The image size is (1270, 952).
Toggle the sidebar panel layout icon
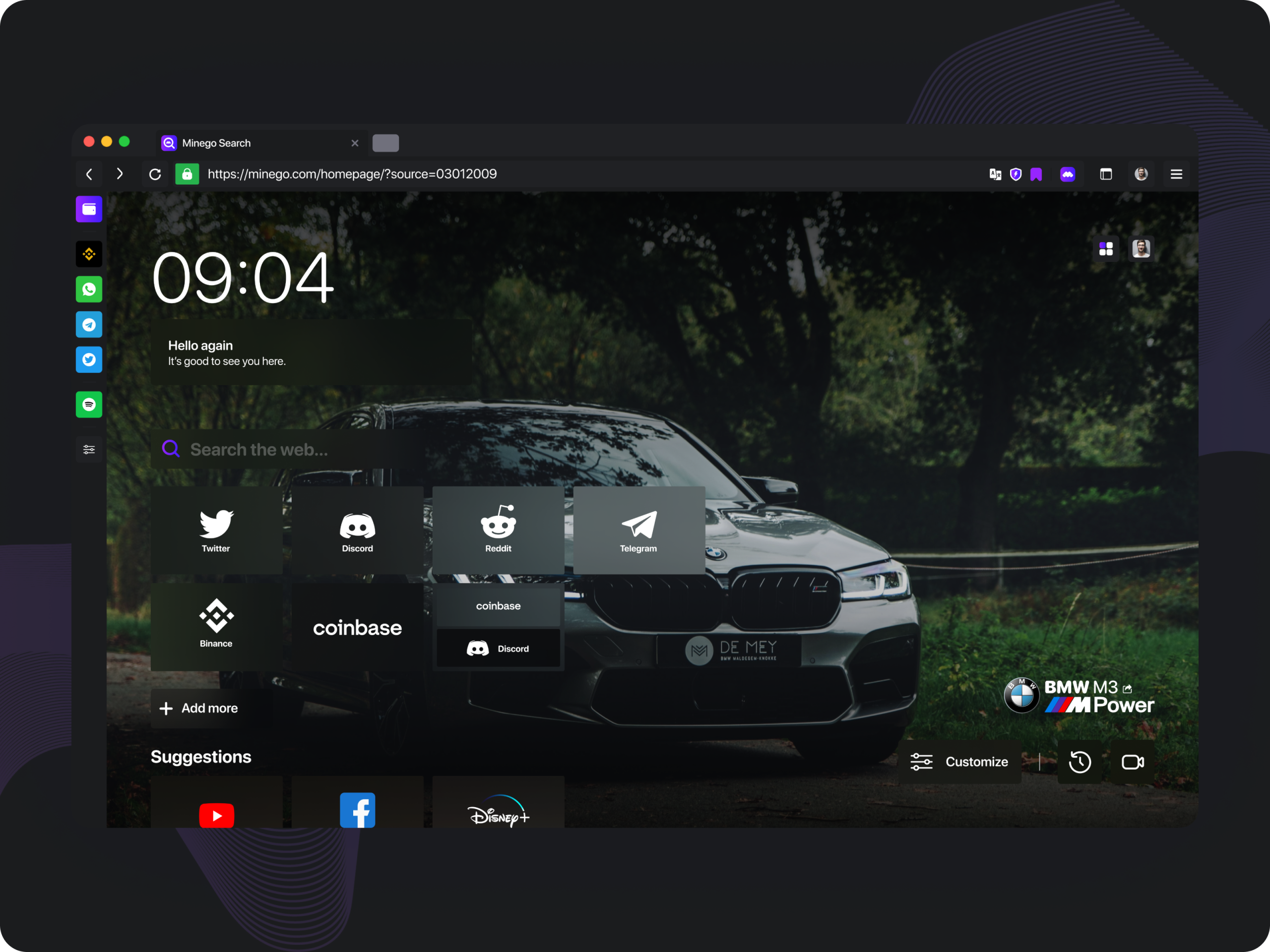tap(1106, 174)
